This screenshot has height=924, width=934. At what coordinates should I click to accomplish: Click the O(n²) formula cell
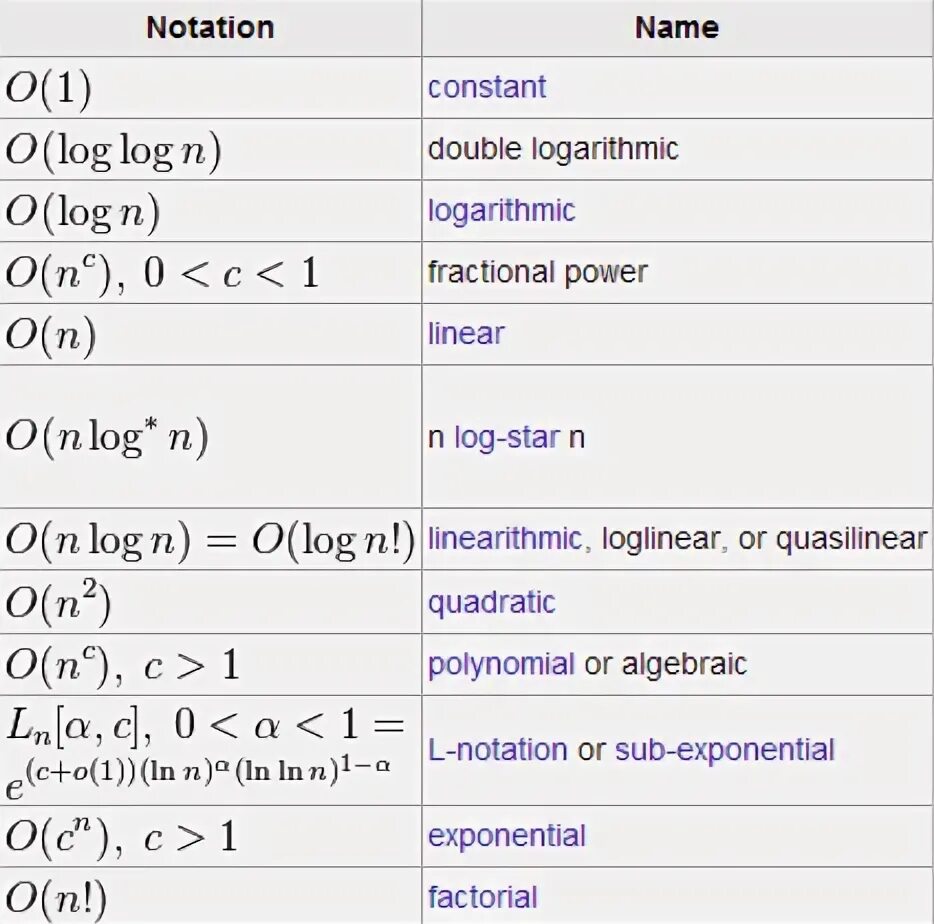58,603
